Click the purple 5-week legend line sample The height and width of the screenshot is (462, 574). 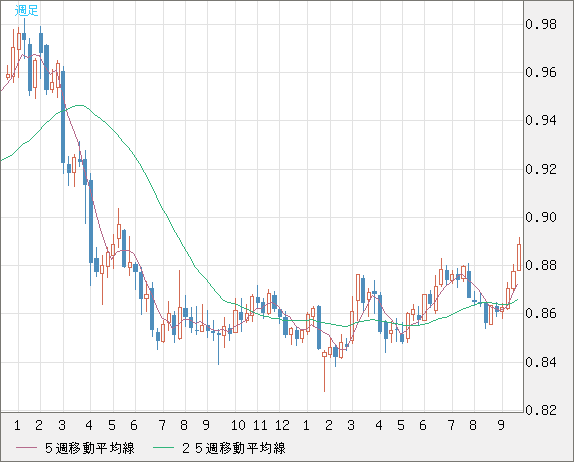point(26,448)
